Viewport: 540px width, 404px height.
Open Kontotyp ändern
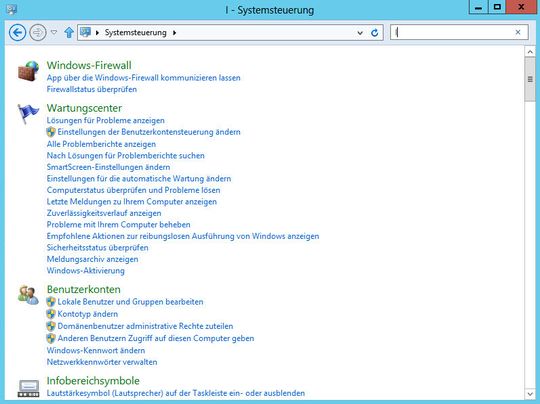(x=87, y=314)
